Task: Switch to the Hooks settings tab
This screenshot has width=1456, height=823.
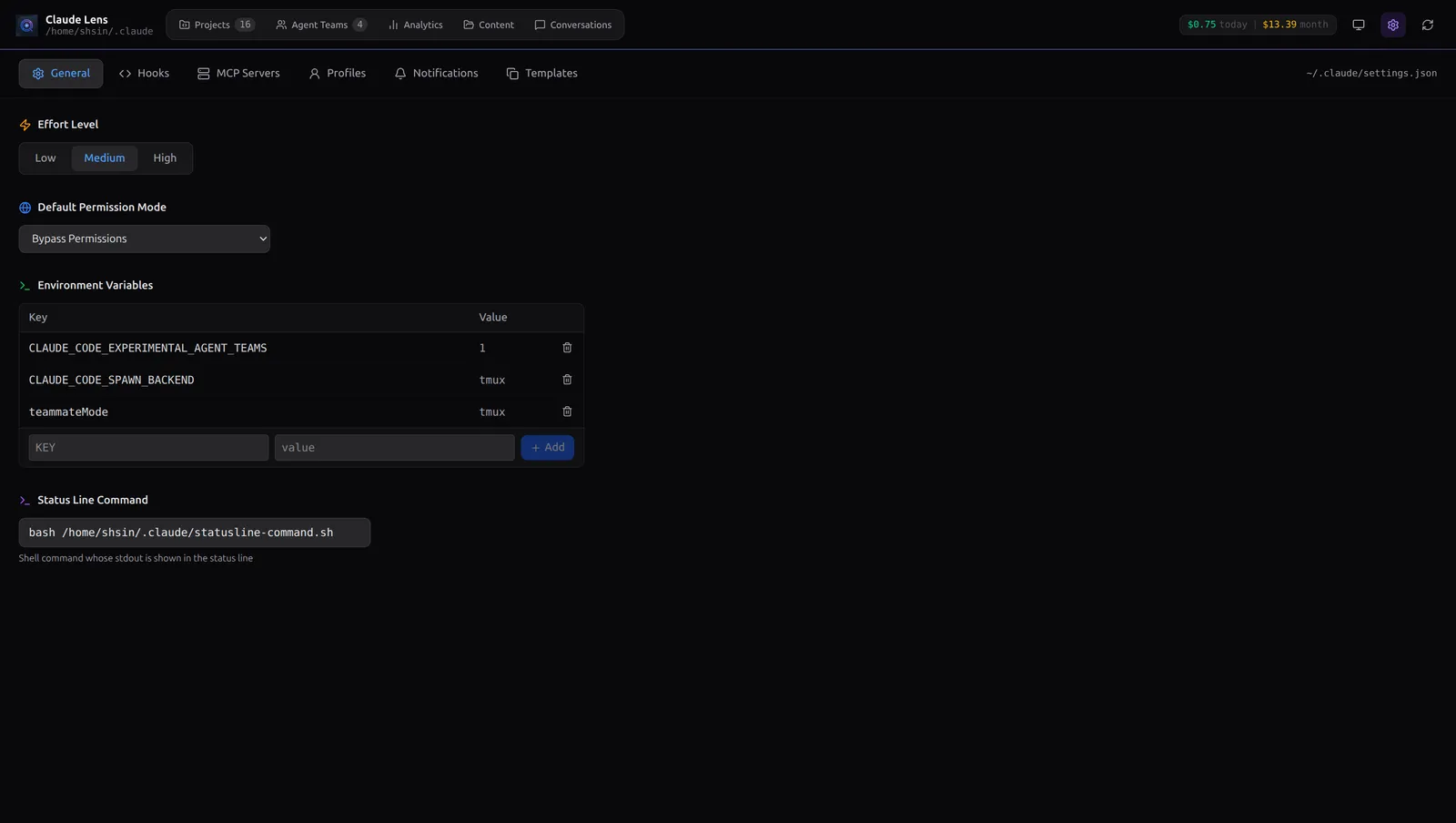Action: pyautogui.click(x=144, y=74)
